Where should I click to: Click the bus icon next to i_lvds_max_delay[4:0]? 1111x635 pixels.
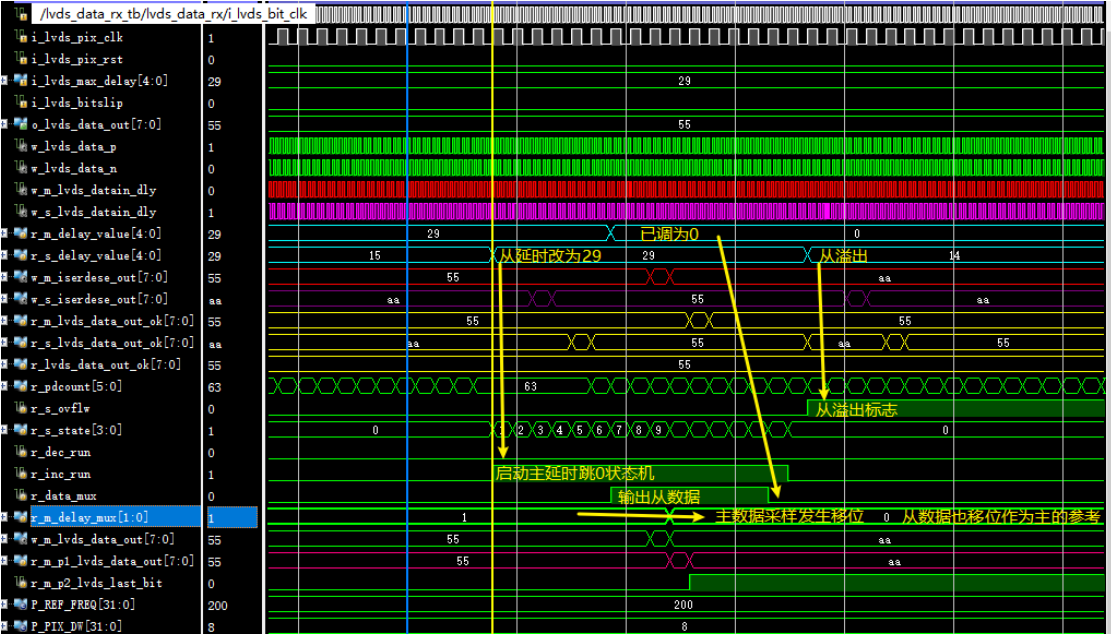(20, 81)
